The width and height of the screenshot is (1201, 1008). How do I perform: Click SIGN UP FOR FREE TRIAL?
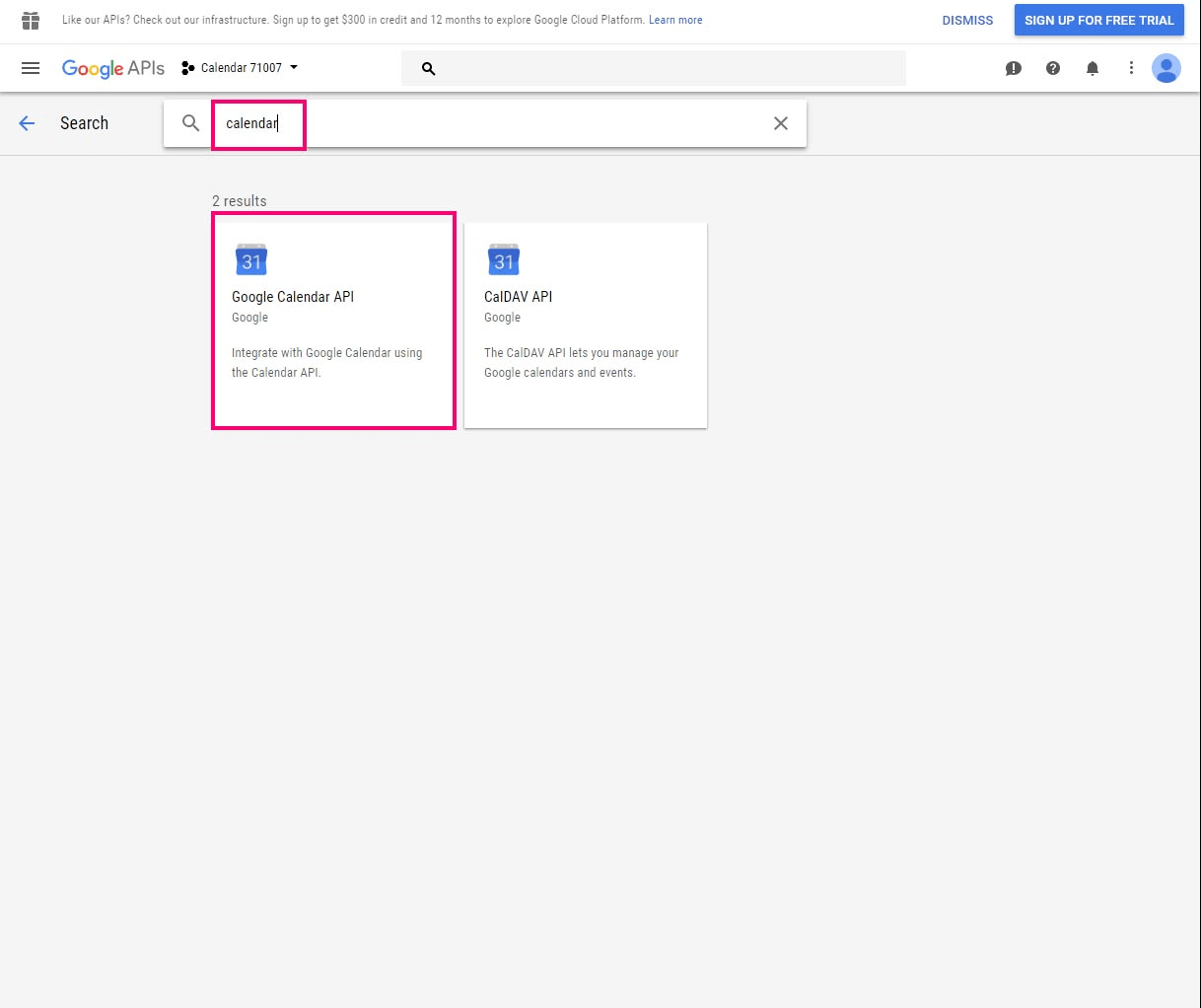1098,20
